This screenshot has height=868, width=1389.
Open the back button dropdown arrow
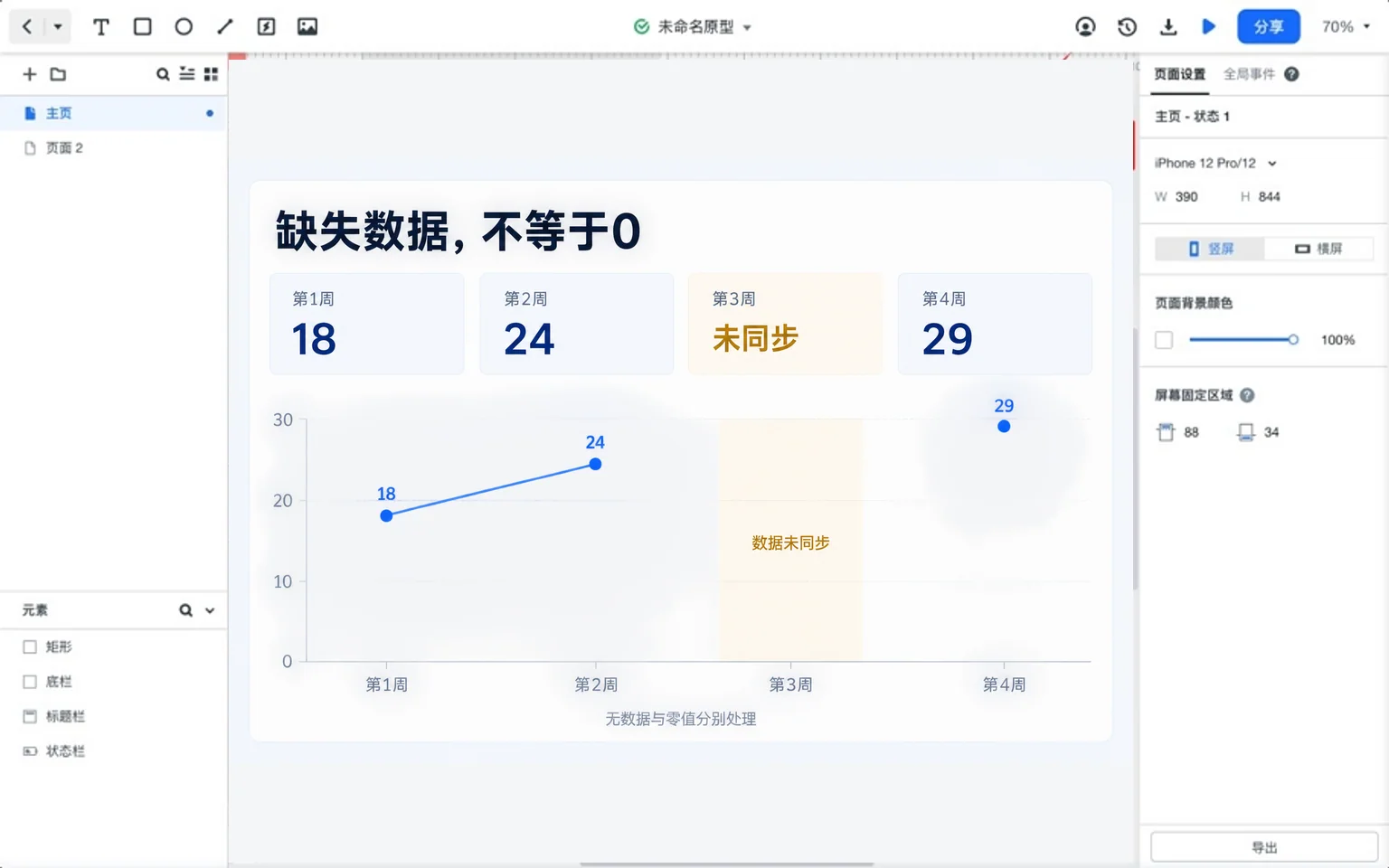click(x=58, y=27)
